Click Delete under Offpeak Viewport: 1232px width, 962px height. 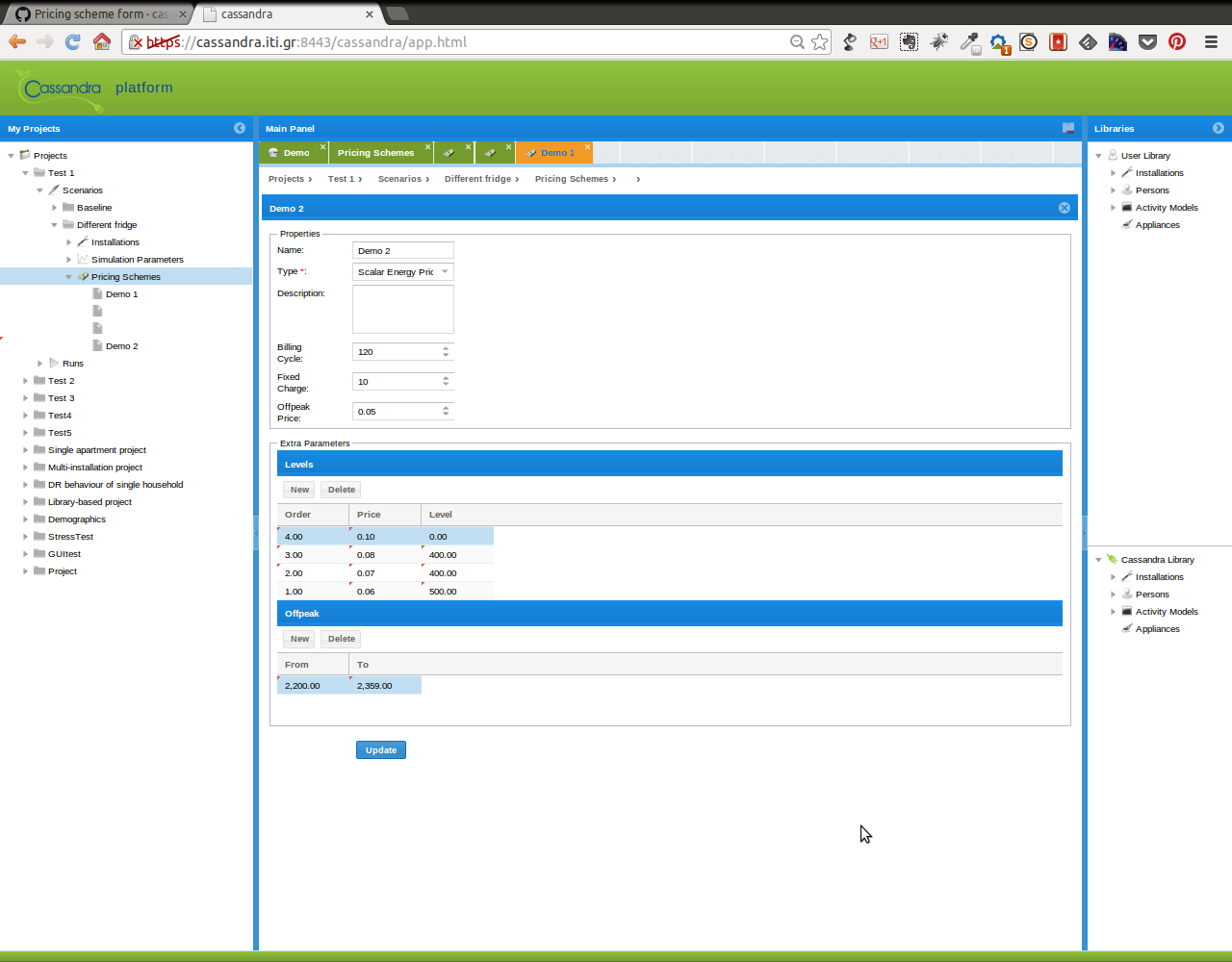point(341,639)
